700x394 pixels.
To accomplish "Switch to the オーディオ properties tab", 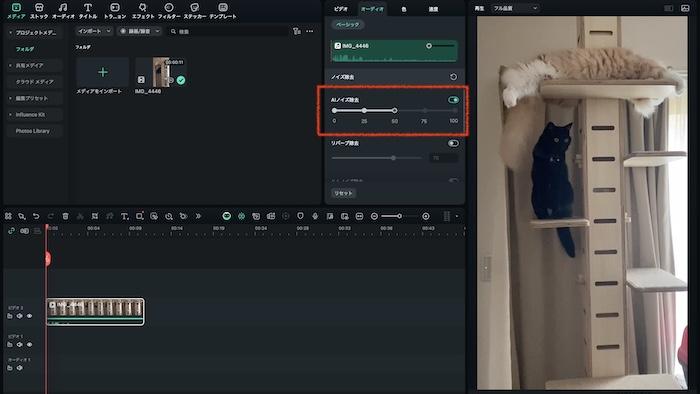I will [x=372, y=9].
